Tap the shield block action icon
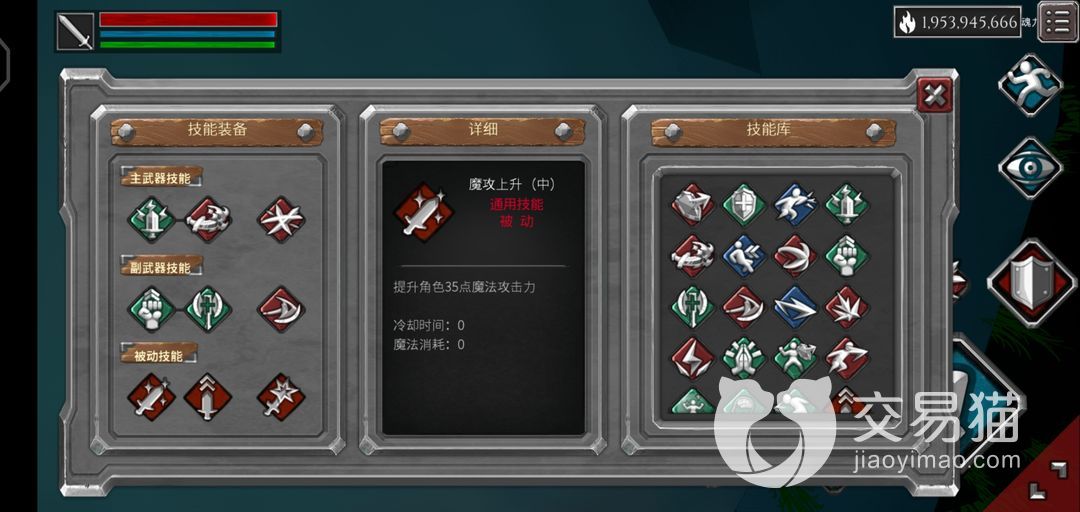The height and width of the screenshot is (512, 1080). [x=1031, y=282]
